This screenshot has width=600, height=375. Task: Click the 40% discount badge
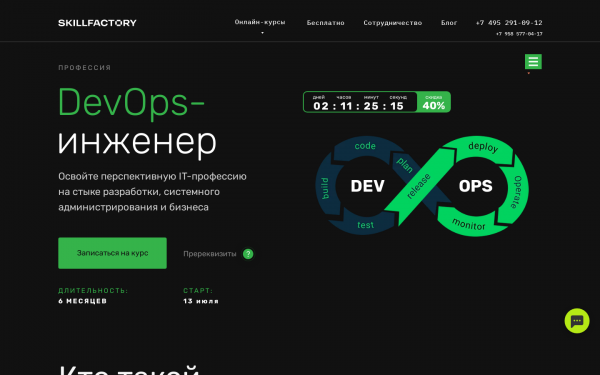434,102
